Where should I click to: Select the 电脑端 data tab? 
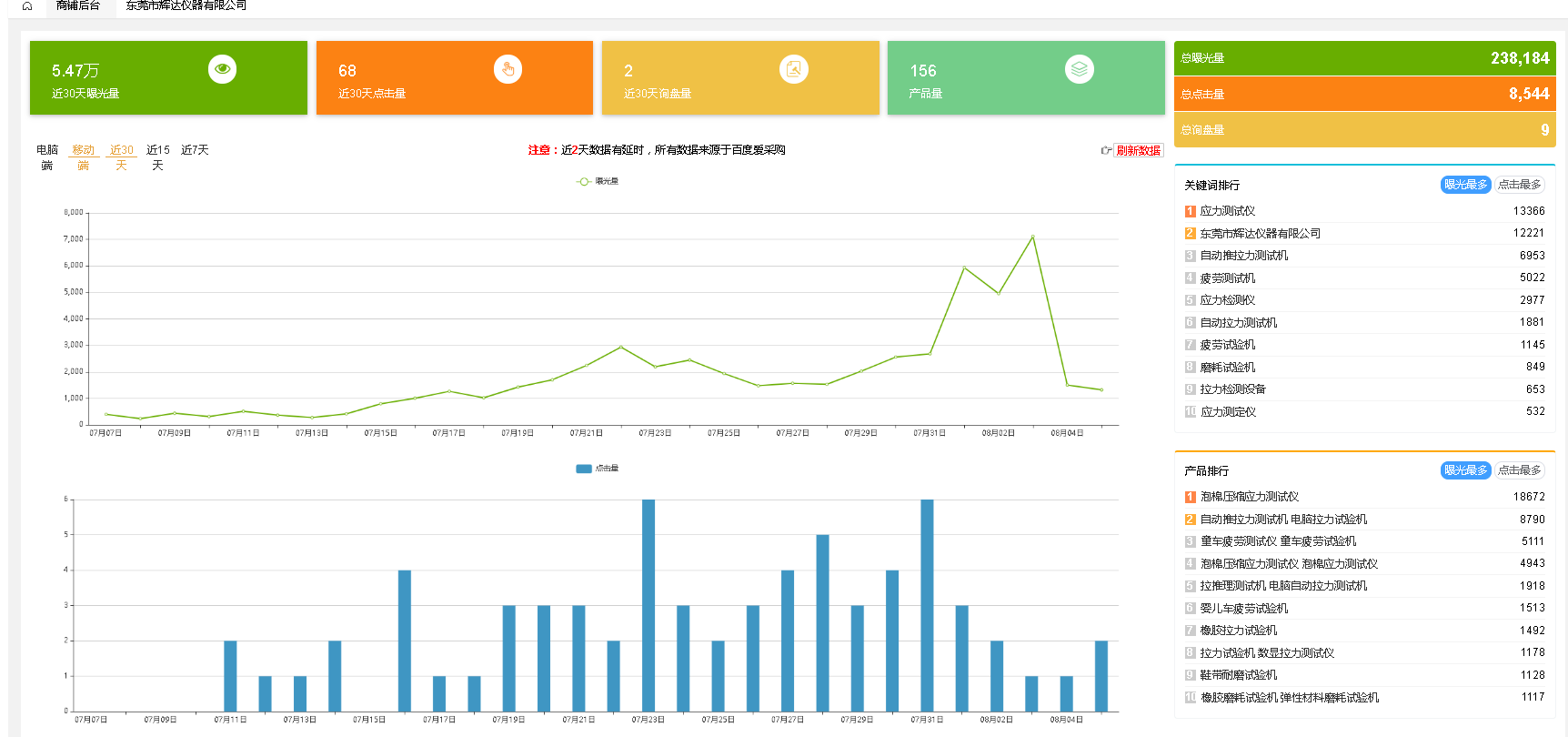pyautogui.click(x=47, y=157)
